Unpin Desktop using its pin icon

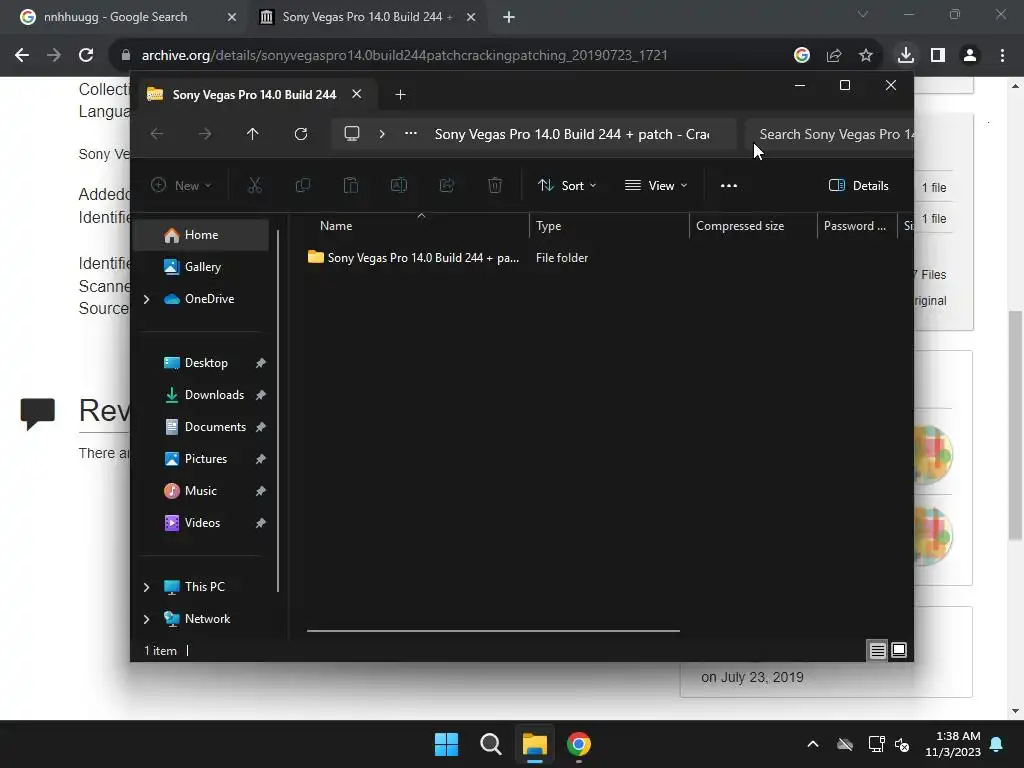(x=261, y=363)
